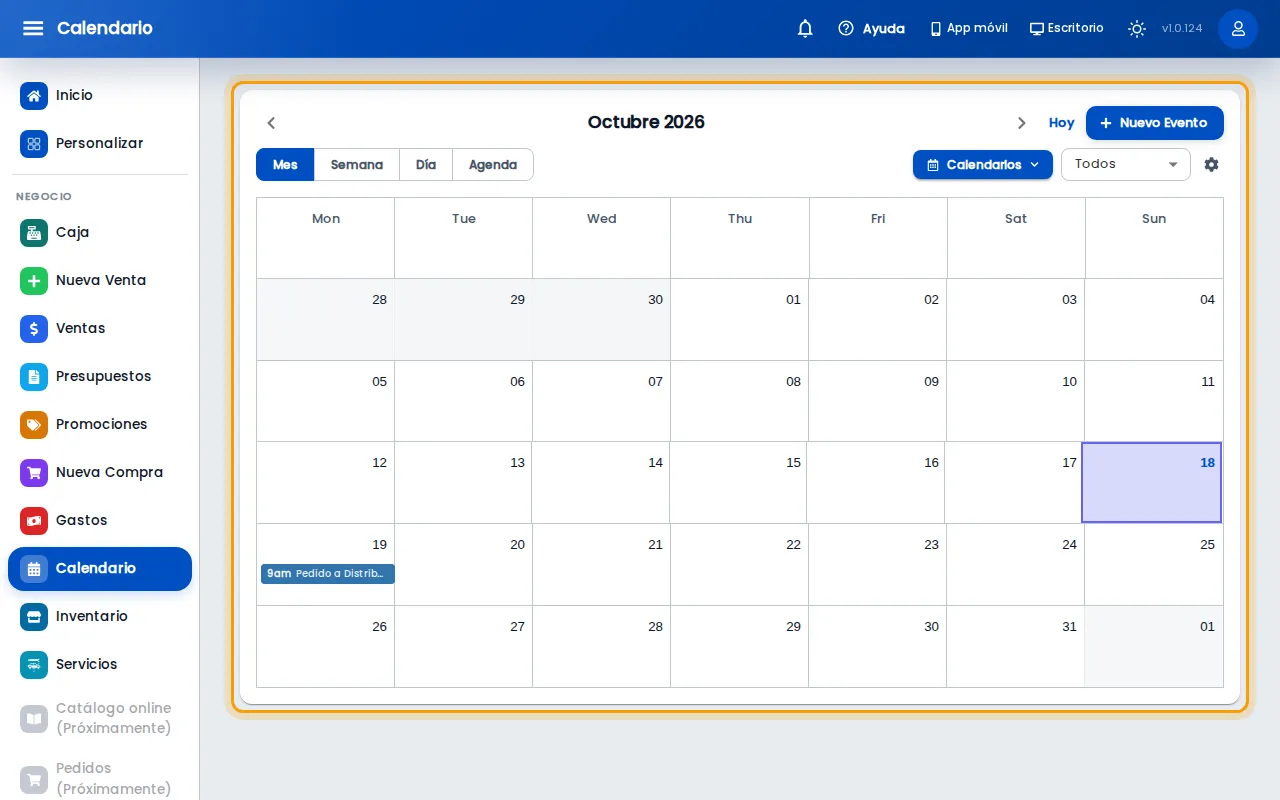Screen dimensions: 1280x800
Task: Open the hamburger menu icon
Action: pos(33,28)
